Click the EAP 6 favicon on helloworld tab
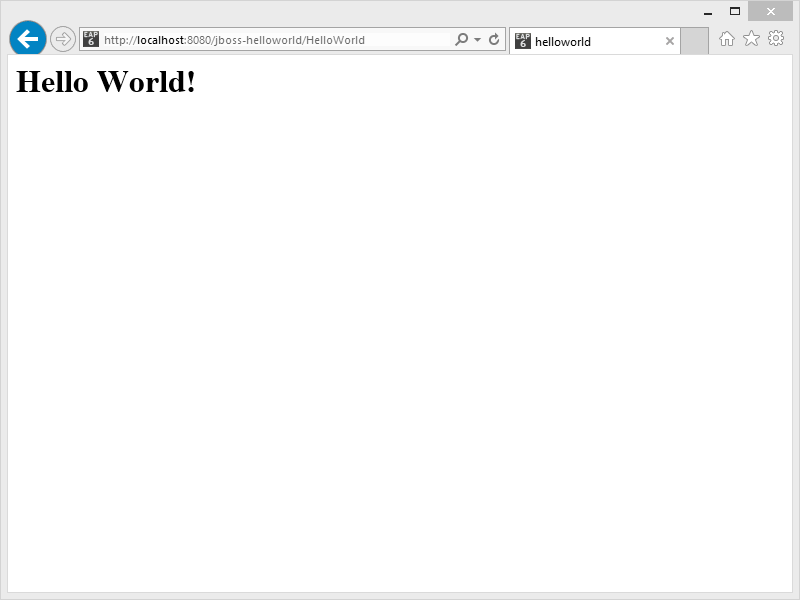 tap(522, 41)
